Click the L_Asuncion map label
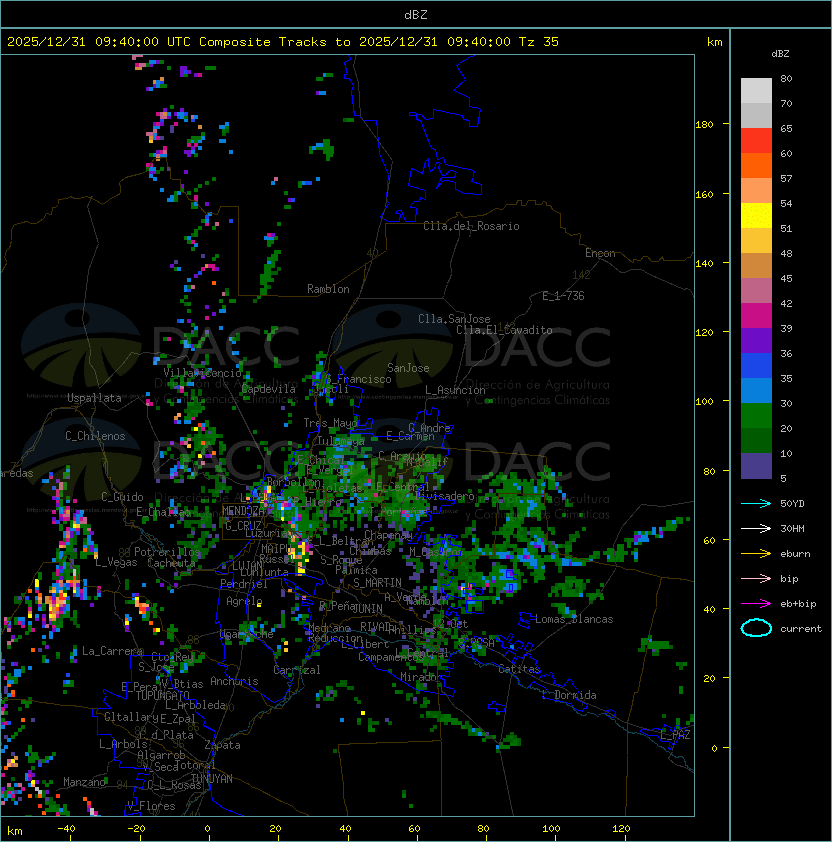This screenshot has height=842, width=832. pos(455,390)
